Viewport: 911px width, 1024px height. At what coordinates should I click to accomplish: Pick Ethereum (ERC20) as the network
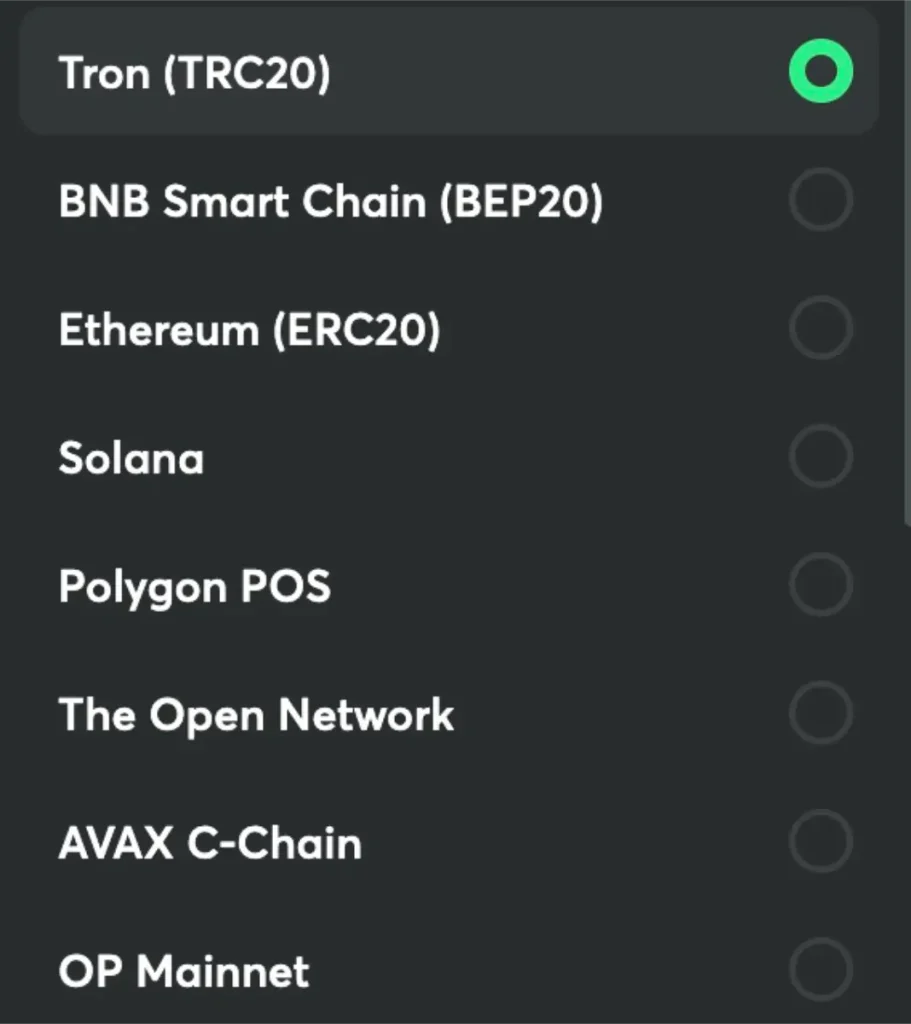(450, 329)
